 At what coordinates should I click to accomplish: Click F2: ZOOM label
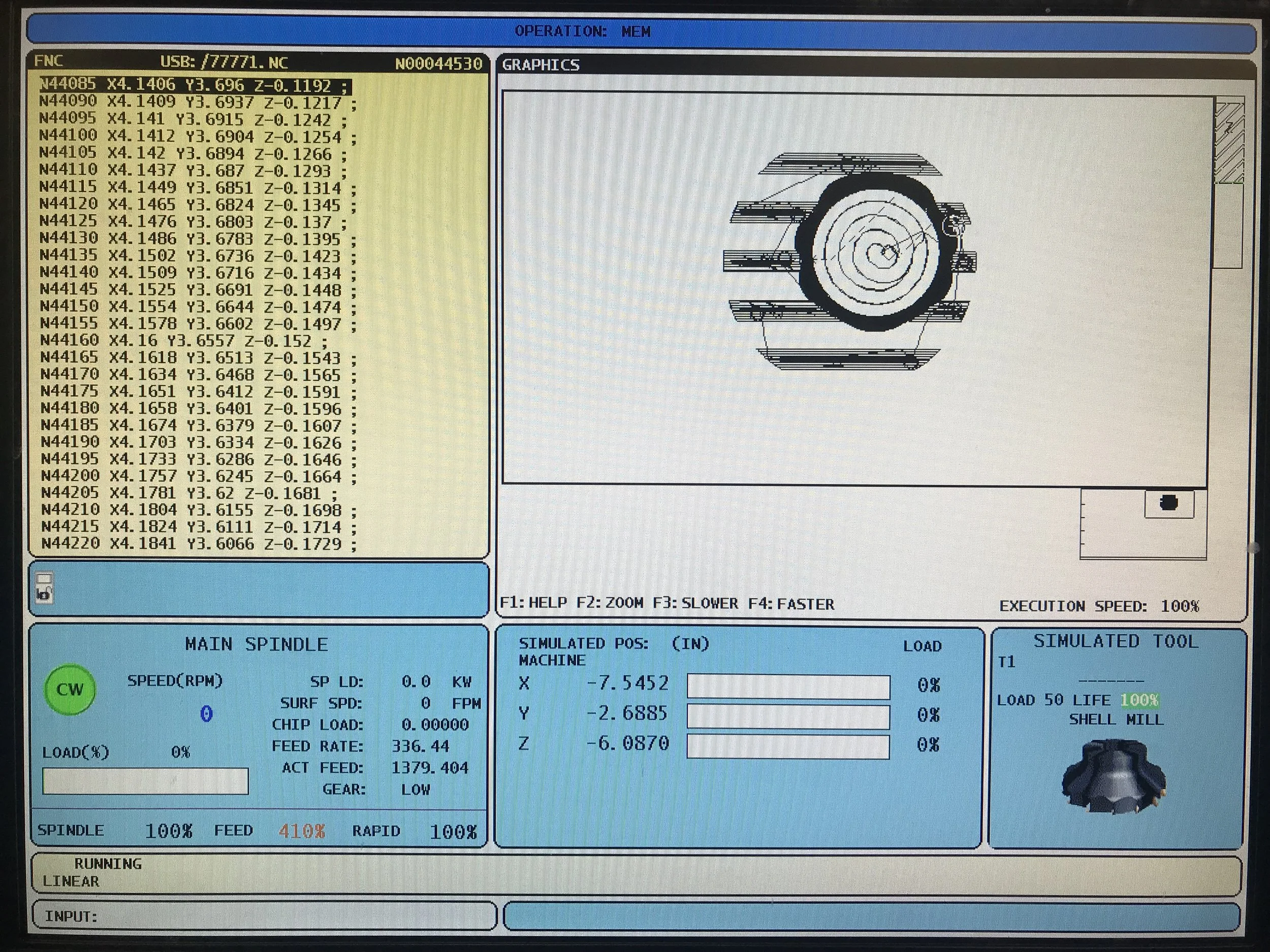click(x=610, y=603)
